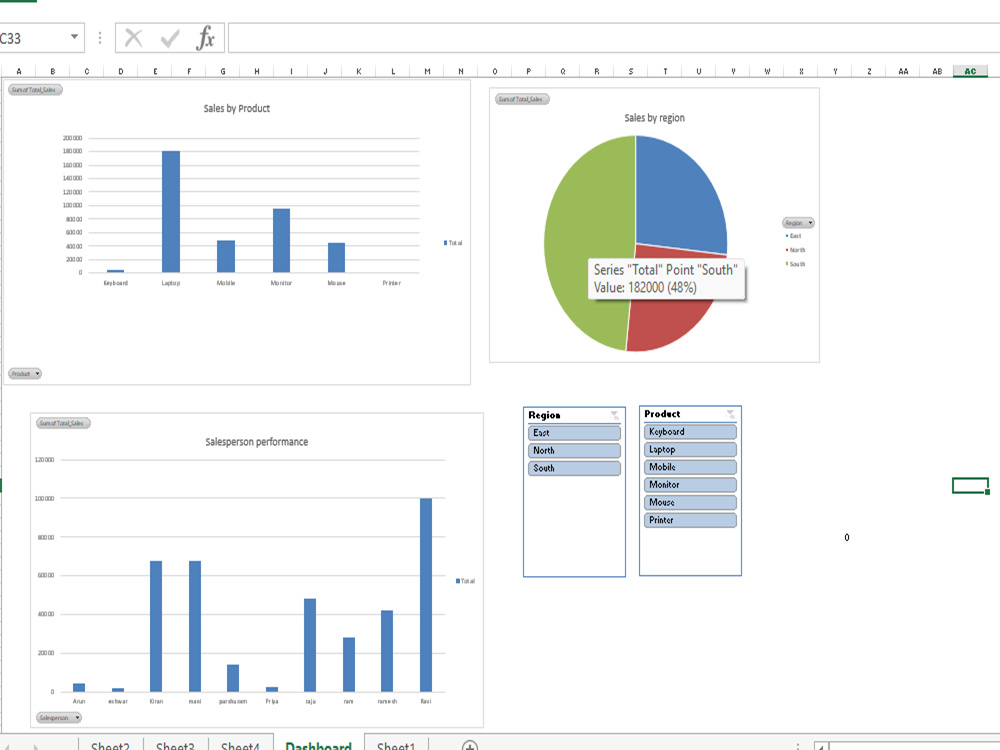This screenshot has height=750, width=1000.
Task: Click the Laptop bar in Sales by Product
Action: (171, 212)
